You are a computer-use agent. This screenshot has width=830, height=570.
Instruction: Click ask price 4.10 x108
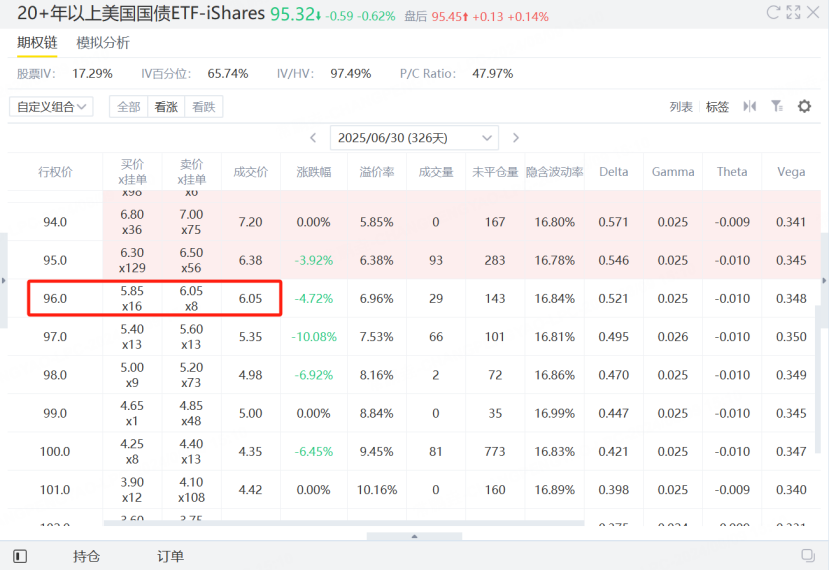(x=192, y=490)
